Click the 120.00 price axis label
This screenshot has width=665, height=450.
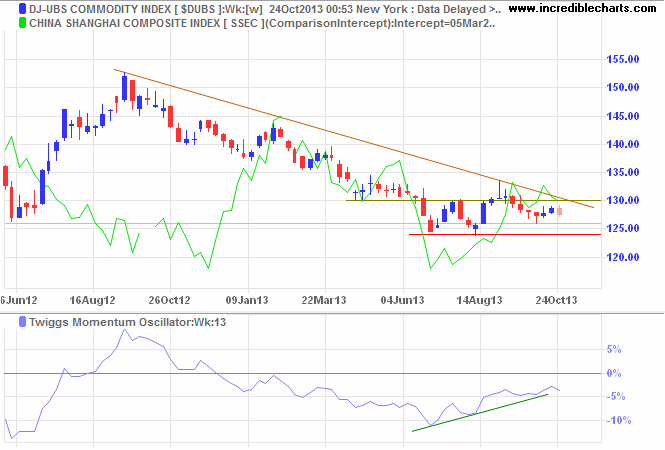(x=623, y=257)
